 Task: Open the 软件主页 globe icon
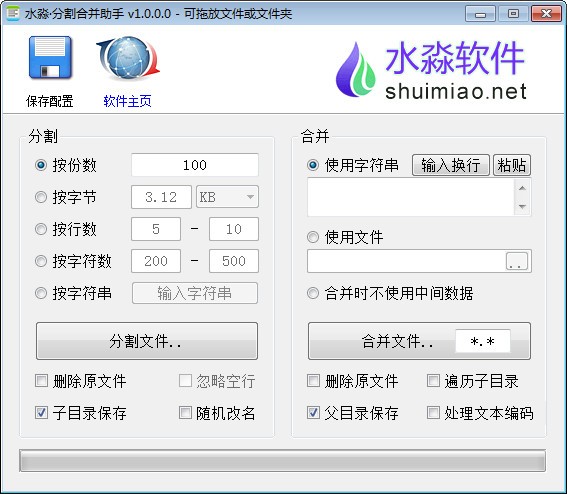click(x=128, y=59)
